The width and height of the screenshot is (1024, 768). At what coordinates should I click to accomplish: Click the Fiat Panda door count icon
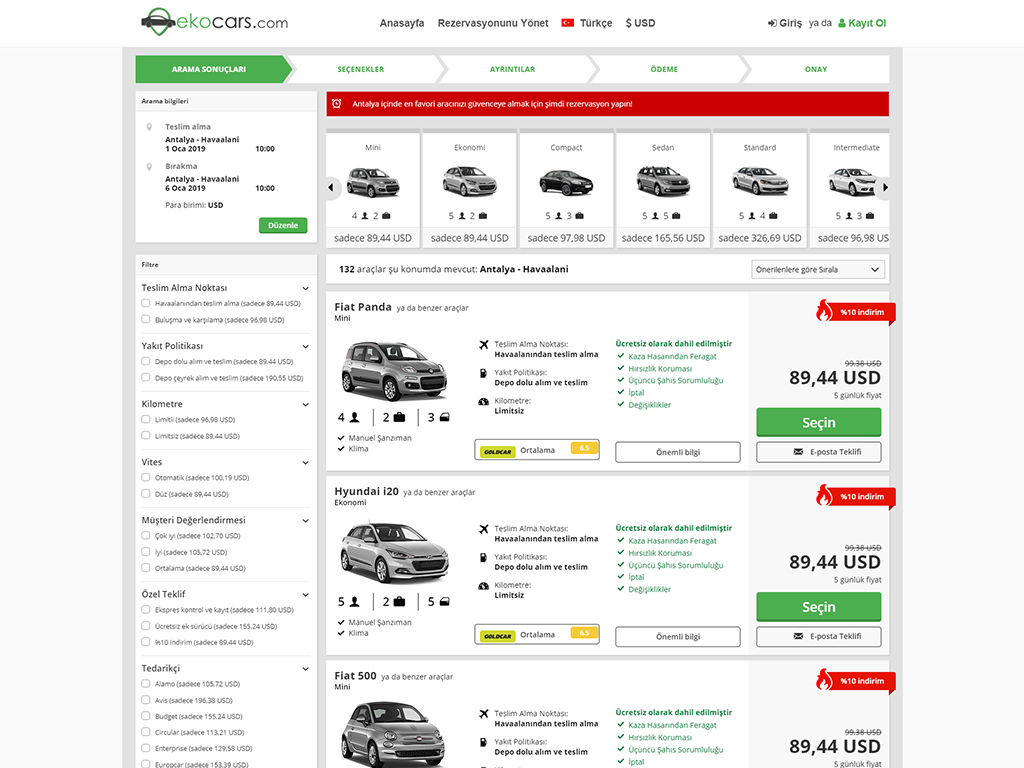[x=444, y=417]
